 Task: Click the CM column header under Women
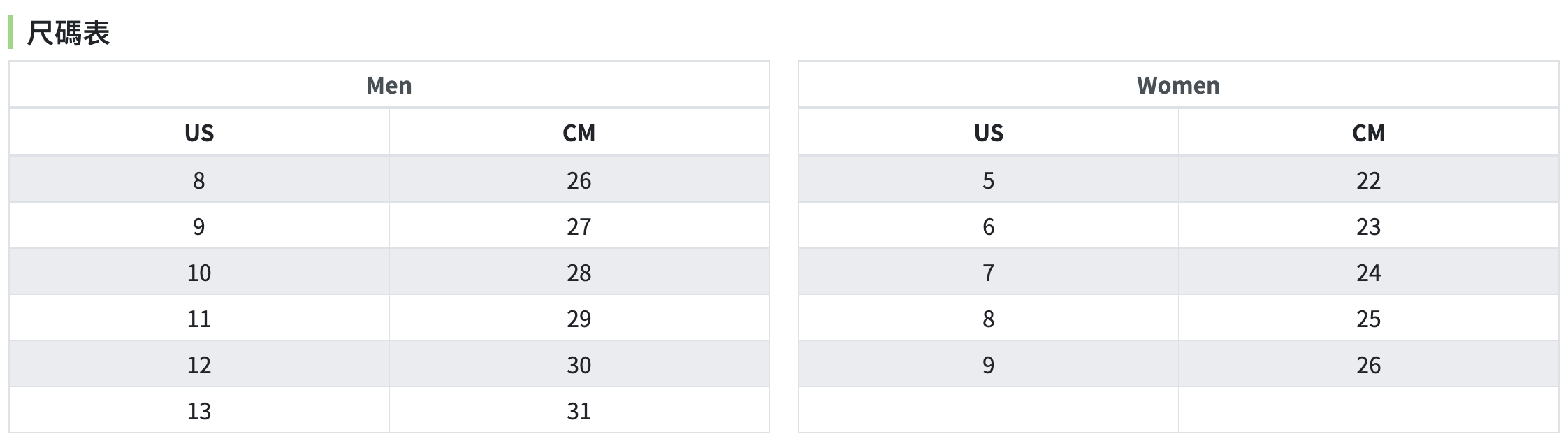pyautogui.click(x=1368, y=133)
